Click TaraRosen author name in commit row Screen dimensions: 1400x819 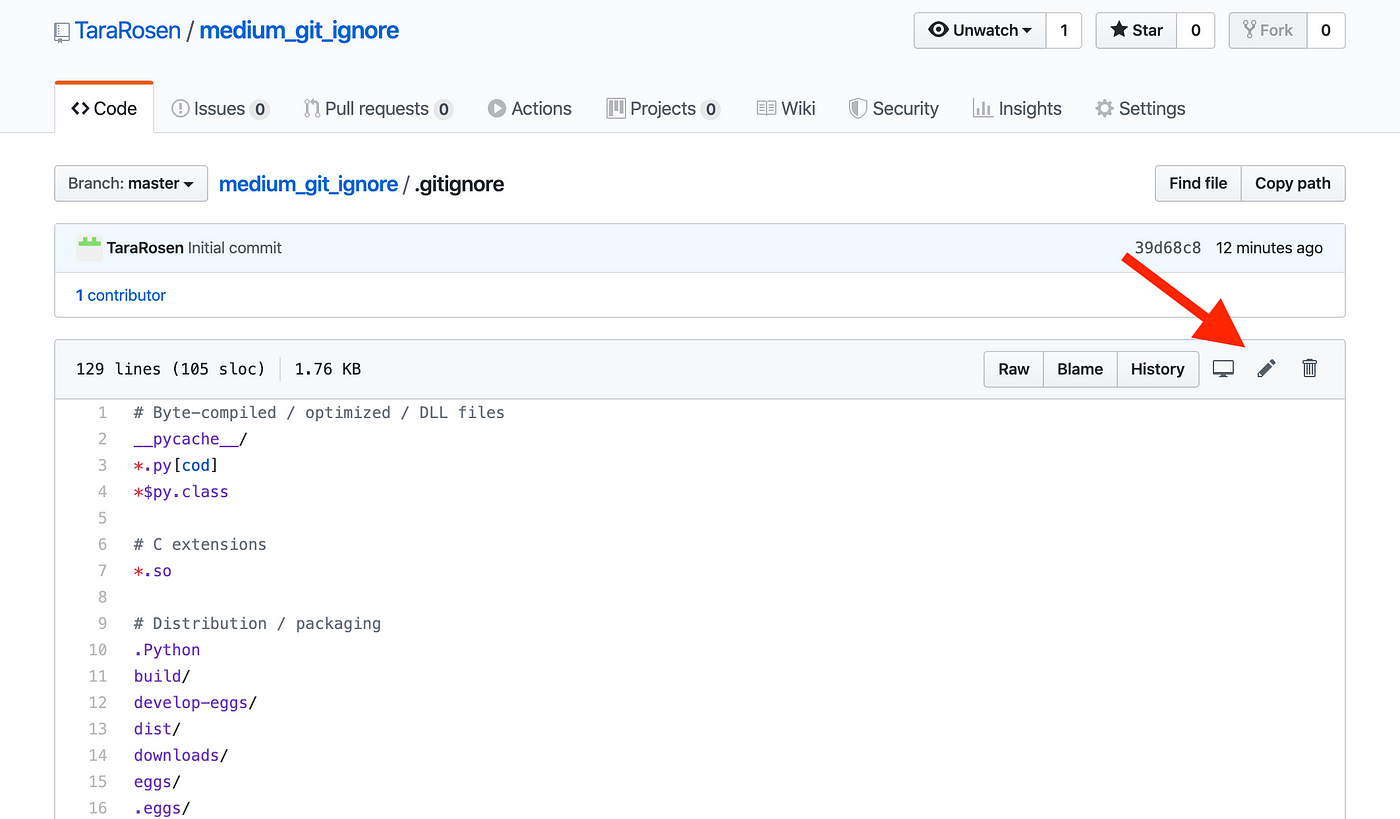pos(145,248)
